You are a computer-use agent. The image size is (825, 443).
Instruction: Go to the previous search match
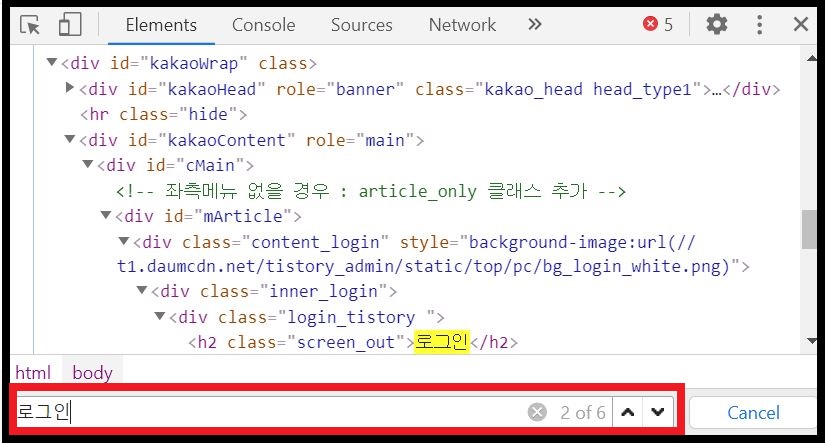(628, 412)
